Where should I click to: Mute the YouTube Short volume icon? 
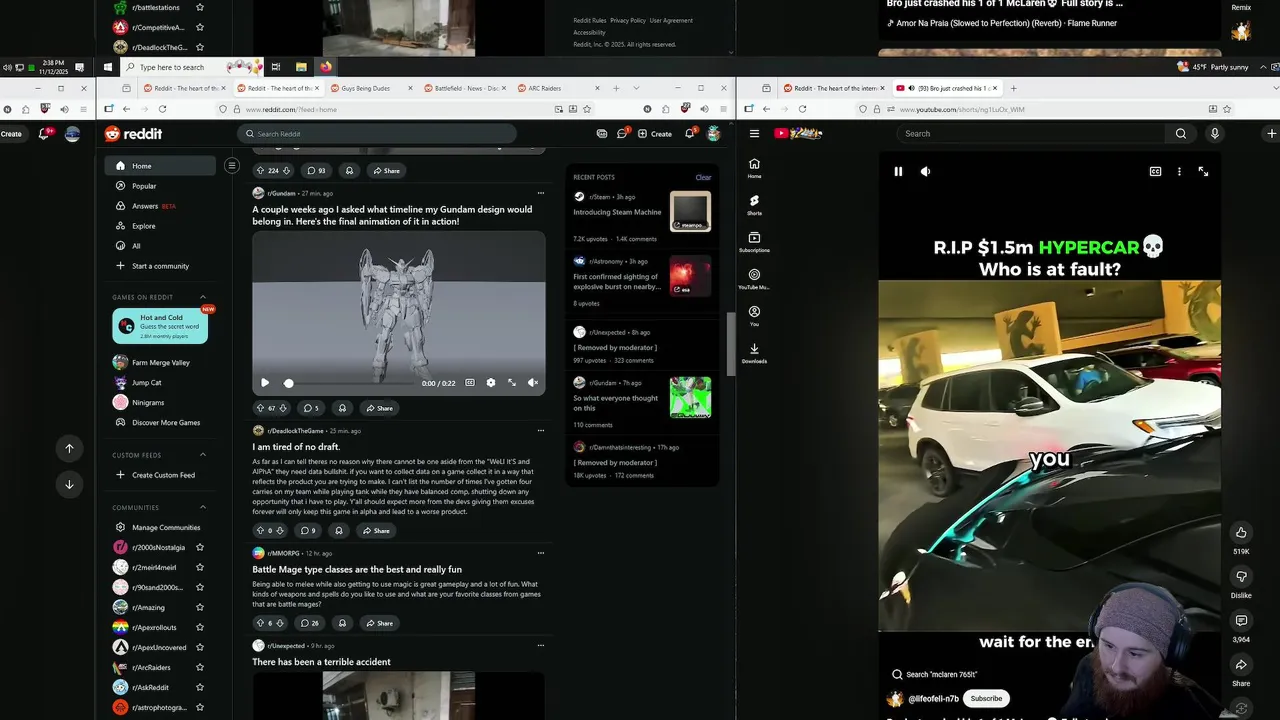[x=925, y=171]
